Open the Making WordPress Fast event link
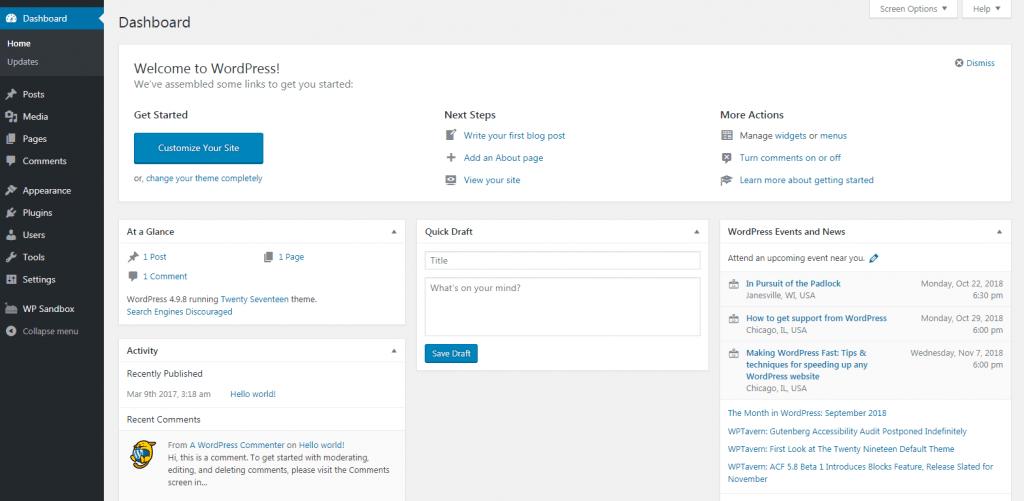Image resolution: width=1024 pixels, height=501 pixels. 807,364
